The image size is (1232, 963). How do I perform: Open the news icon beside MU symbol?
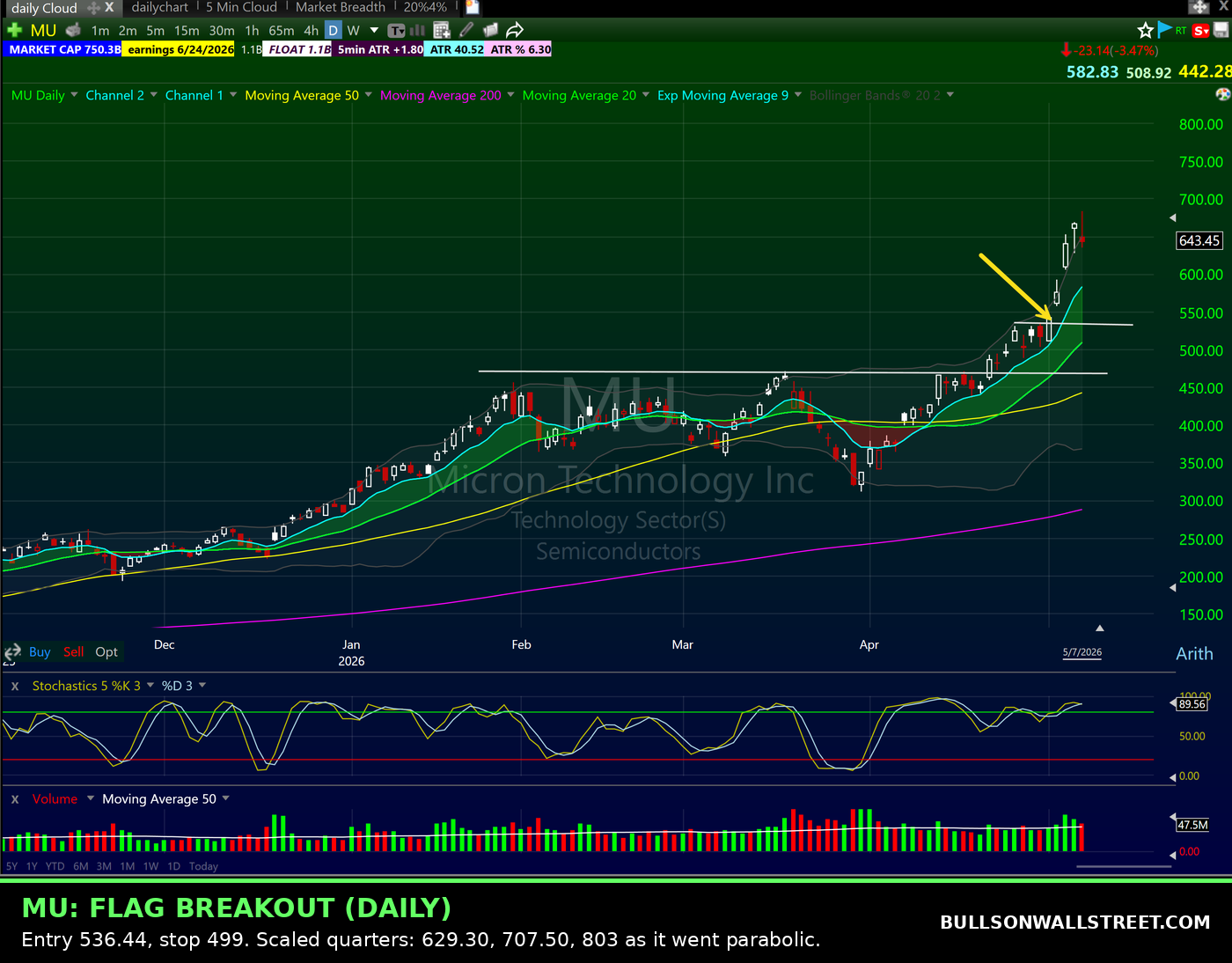pyautogui.click(x=73, y=30)
